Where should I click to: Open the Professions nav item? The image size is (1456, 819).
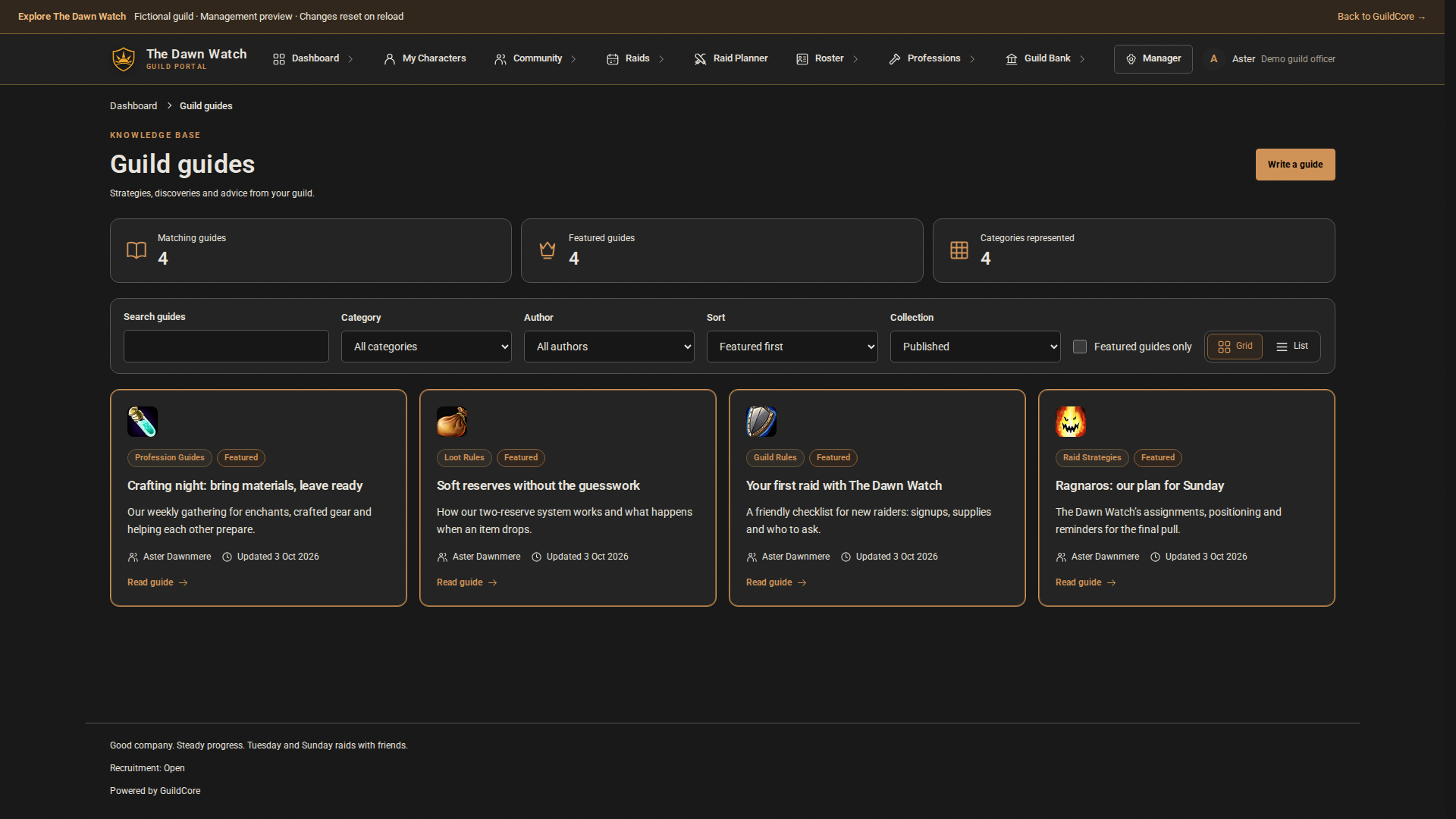(x=925, y=59)
